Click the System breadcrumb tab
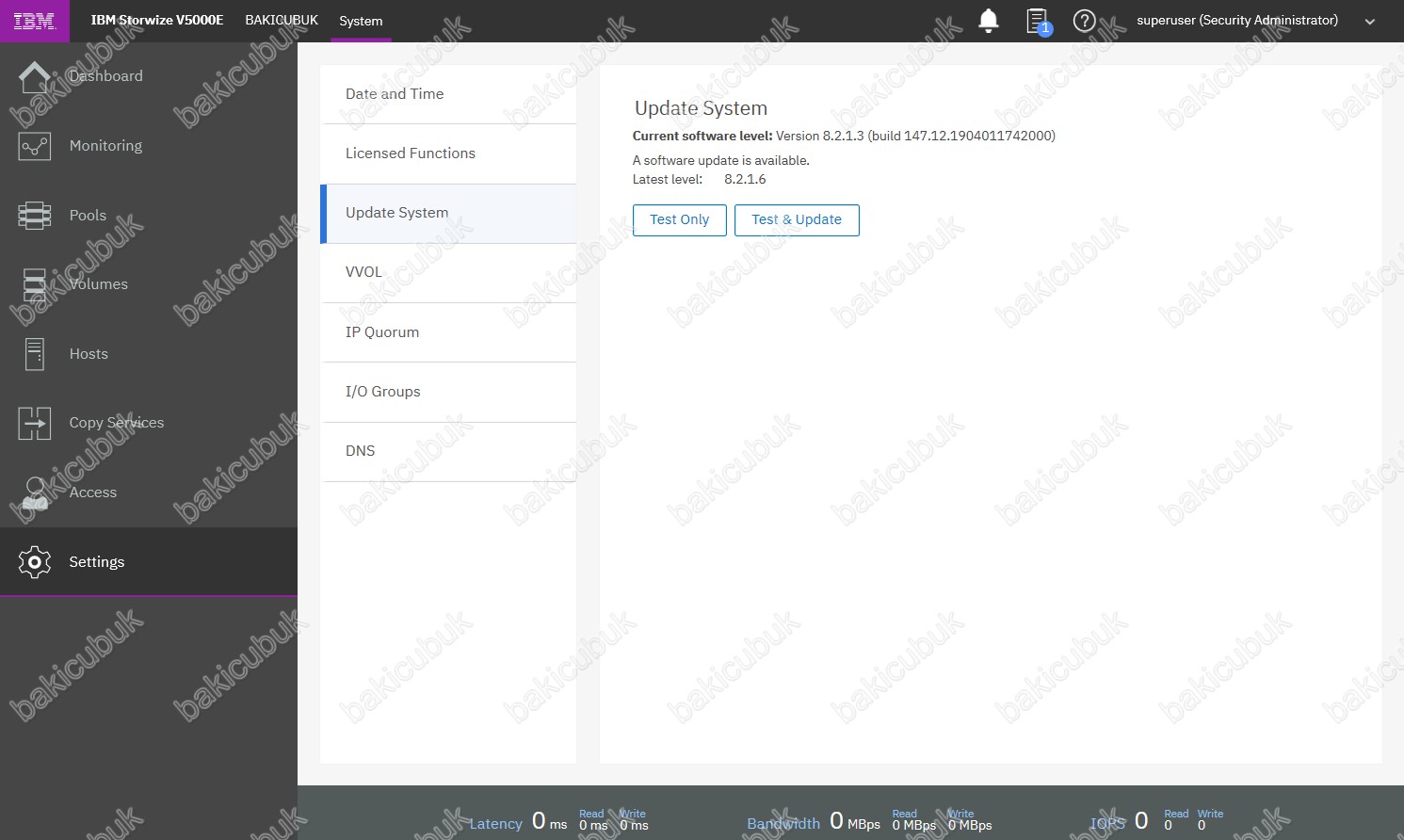This screenshot has width=1404, height=840. [x=361, y=21]
